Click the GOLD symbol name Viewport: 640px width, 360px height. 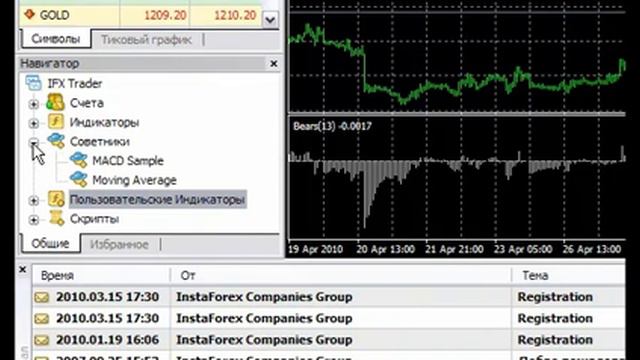click(54, 16)
